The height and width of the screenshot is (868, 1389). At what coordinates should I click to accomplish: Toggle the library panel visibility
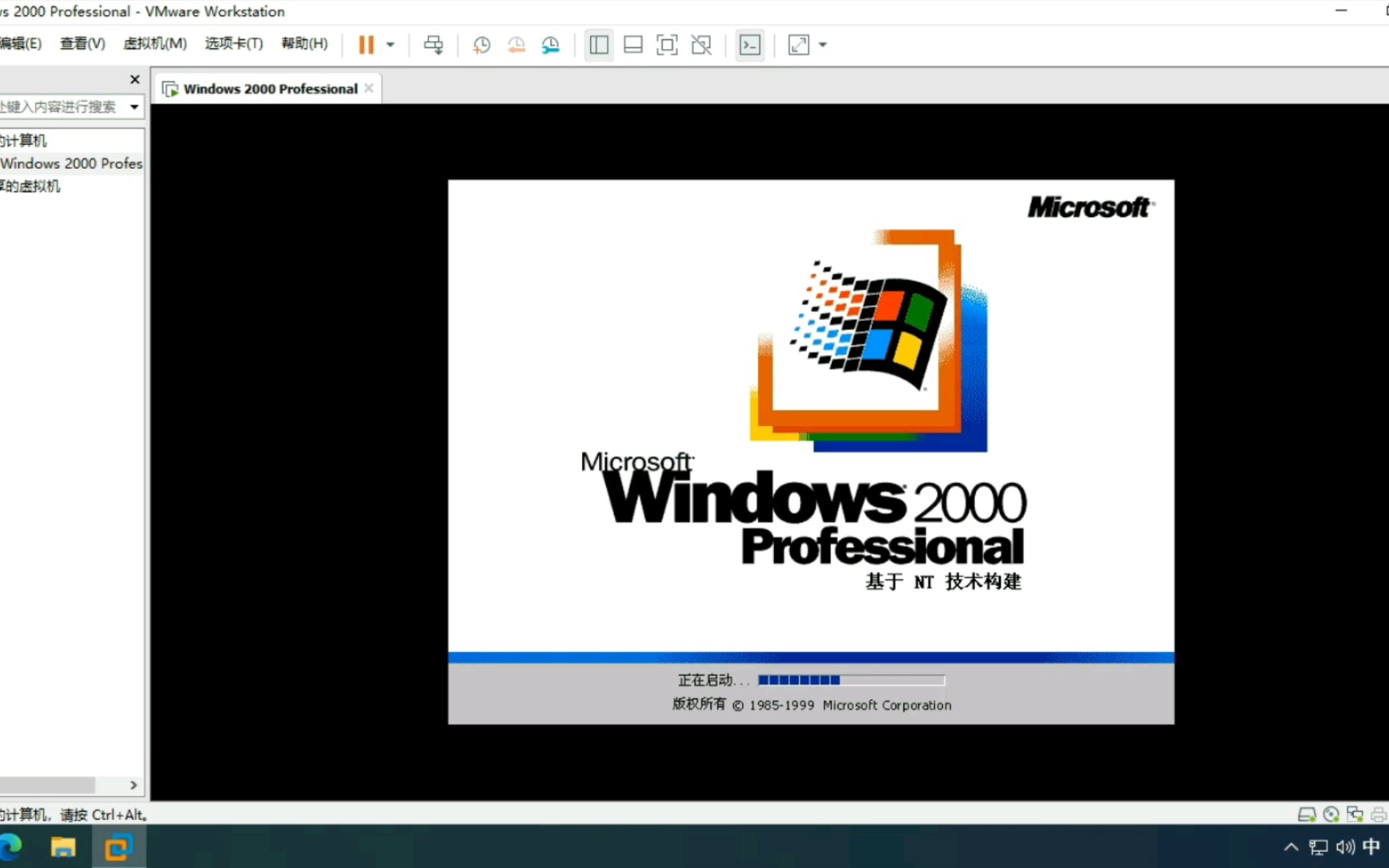[599, 44]
